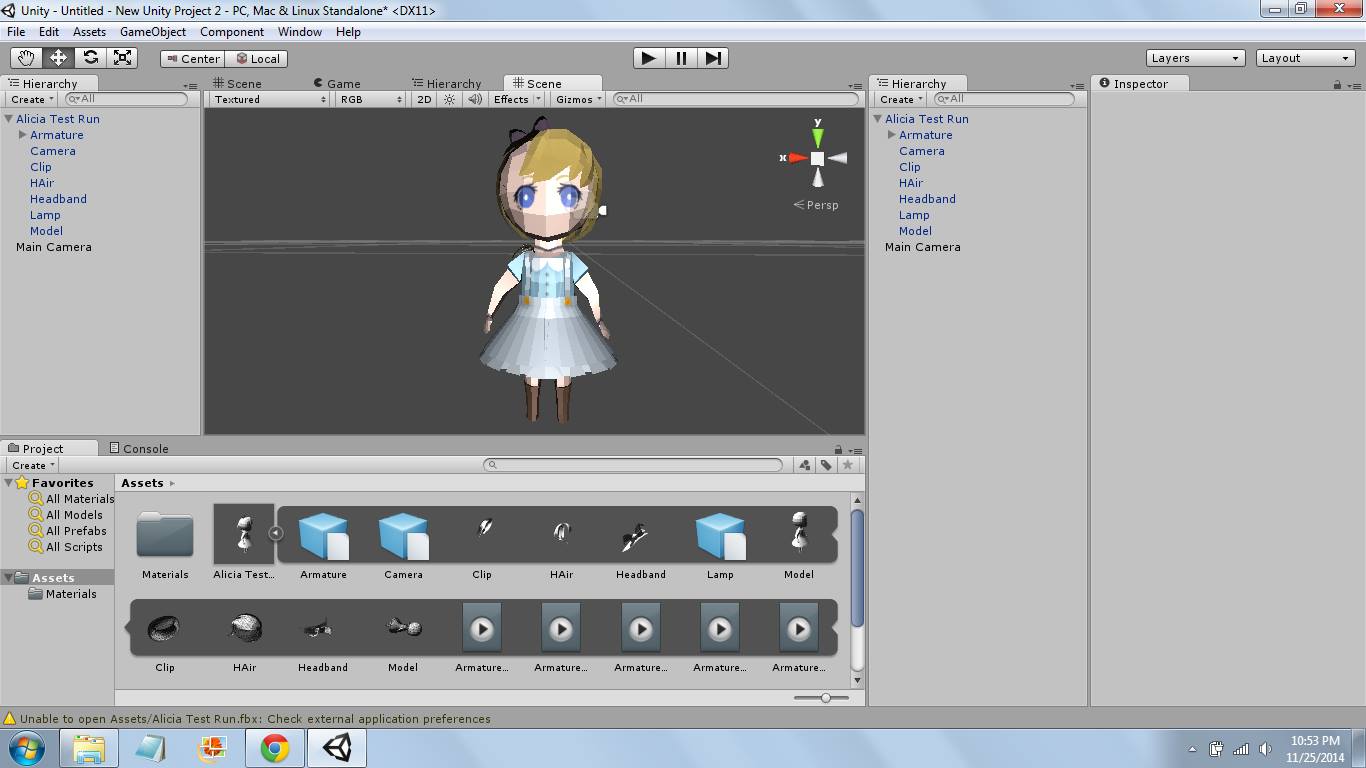The width and height of the screenshot is (1366, 768).
Task: Open the File menu
Action: (x=16, y=32)
